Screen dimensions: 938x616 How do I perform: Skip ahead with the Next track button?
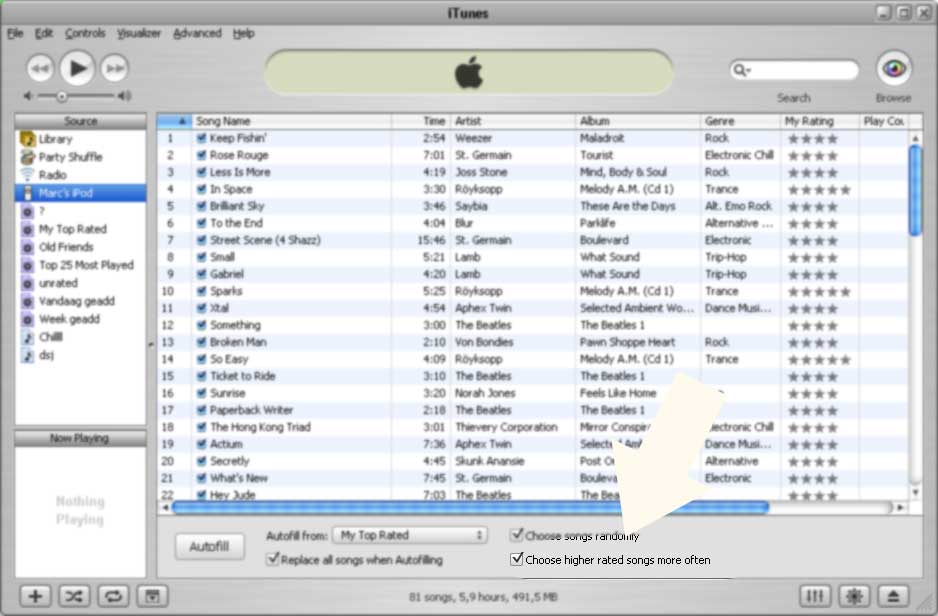point(114,68)
